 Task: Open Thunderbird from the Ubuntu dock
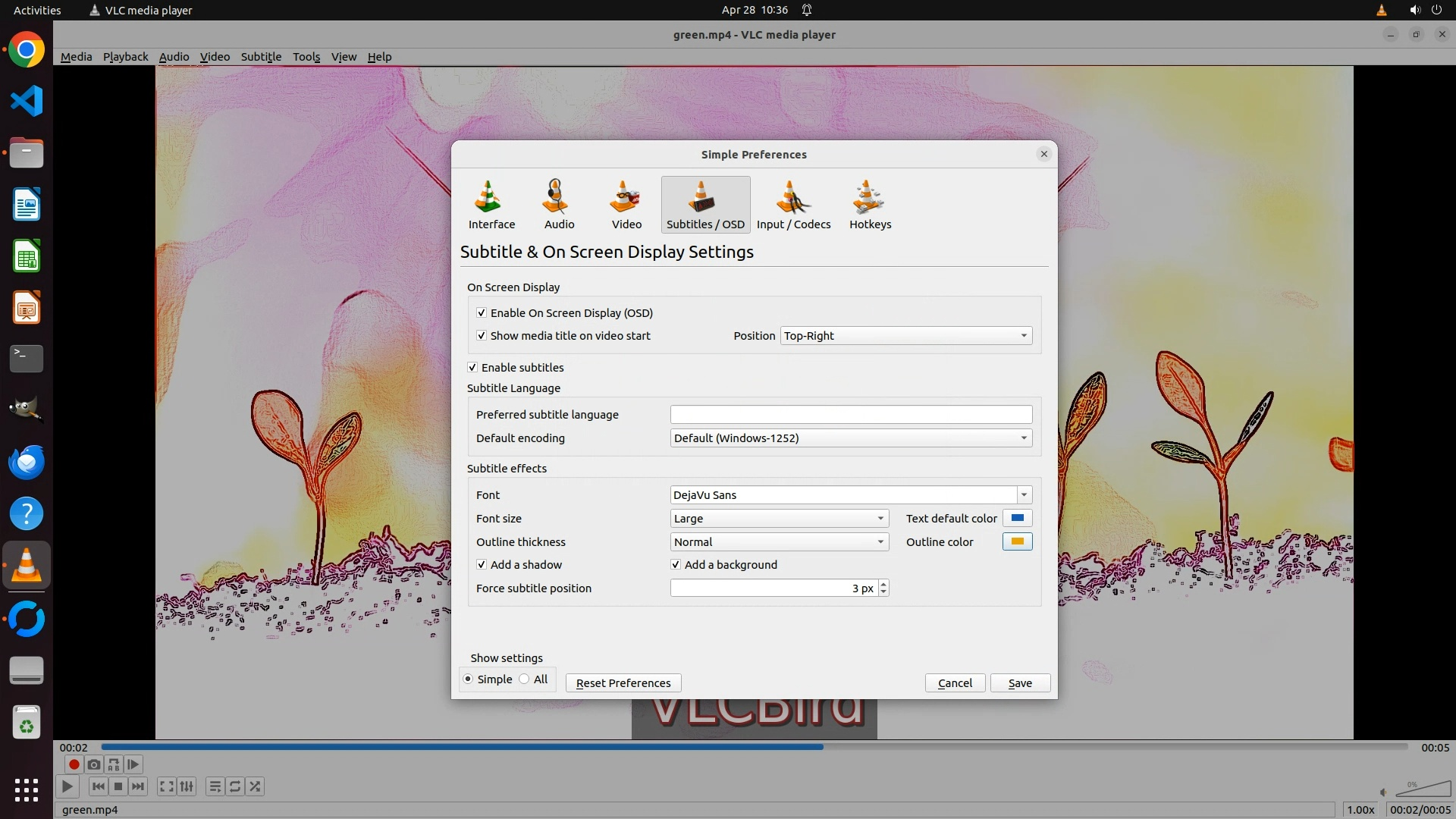[27, 462]
